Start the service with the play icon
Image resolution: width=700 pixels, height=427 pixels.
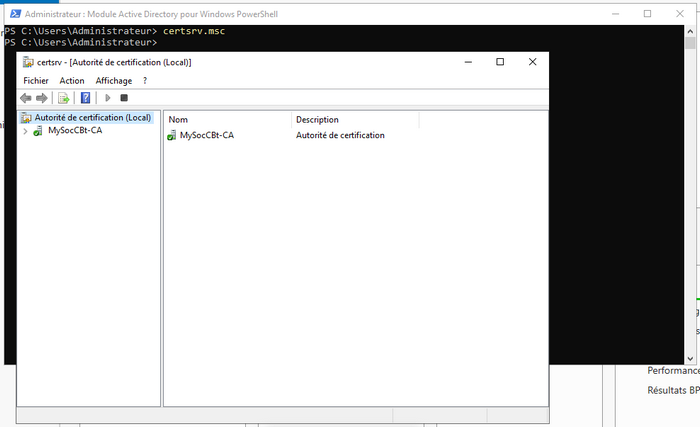(x=107, y=98)
